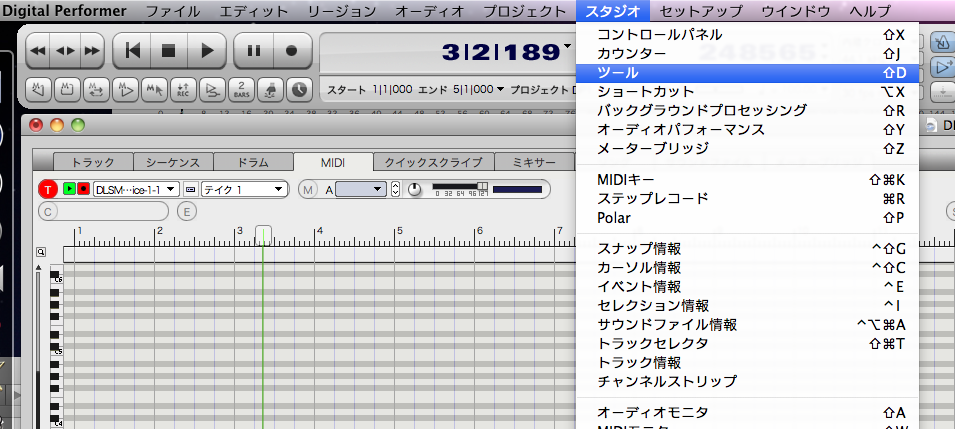Open the エンド 5|1|000 dropdown arrow
The height and width of the screenshot is (429, 955).
501,90
